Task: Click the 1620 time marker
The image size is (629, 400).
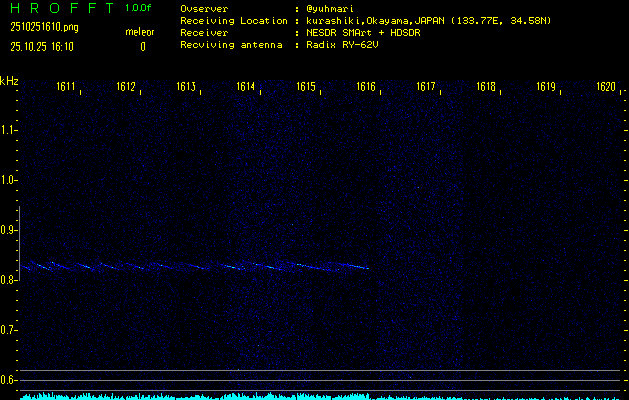Action: point(606,88)
